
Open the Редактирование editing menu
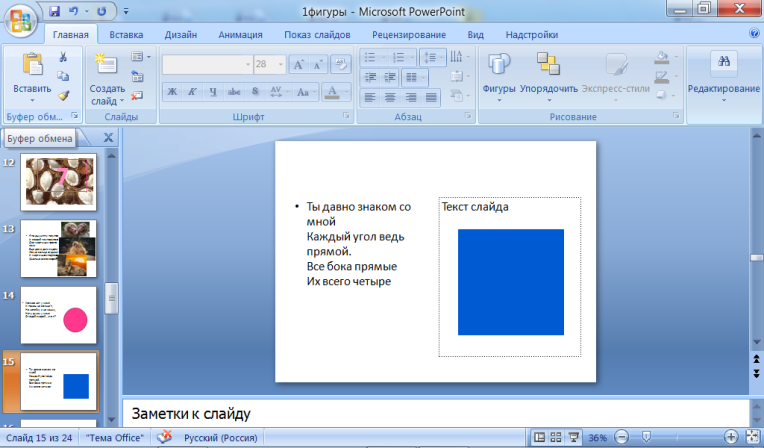(724, 77)
